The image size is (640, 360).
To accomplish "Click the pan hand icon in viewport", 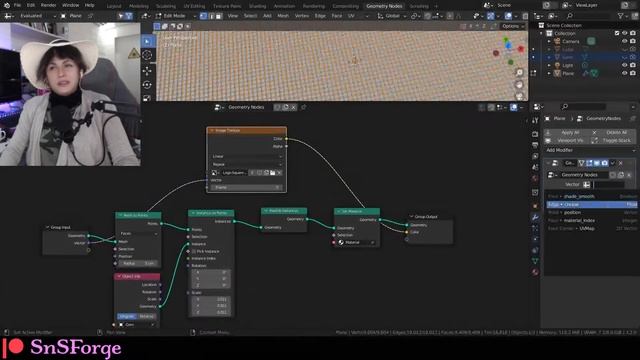I will point(519,85).
